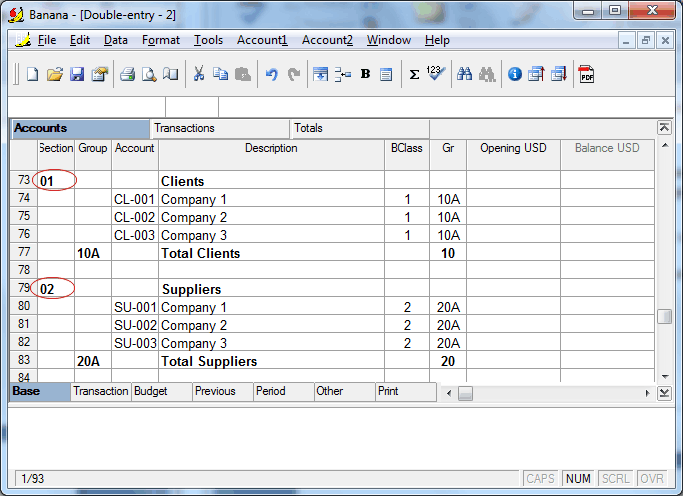Click the row format page icon
683x496 pixels.
pyautogui.click(x=386, y=74)
